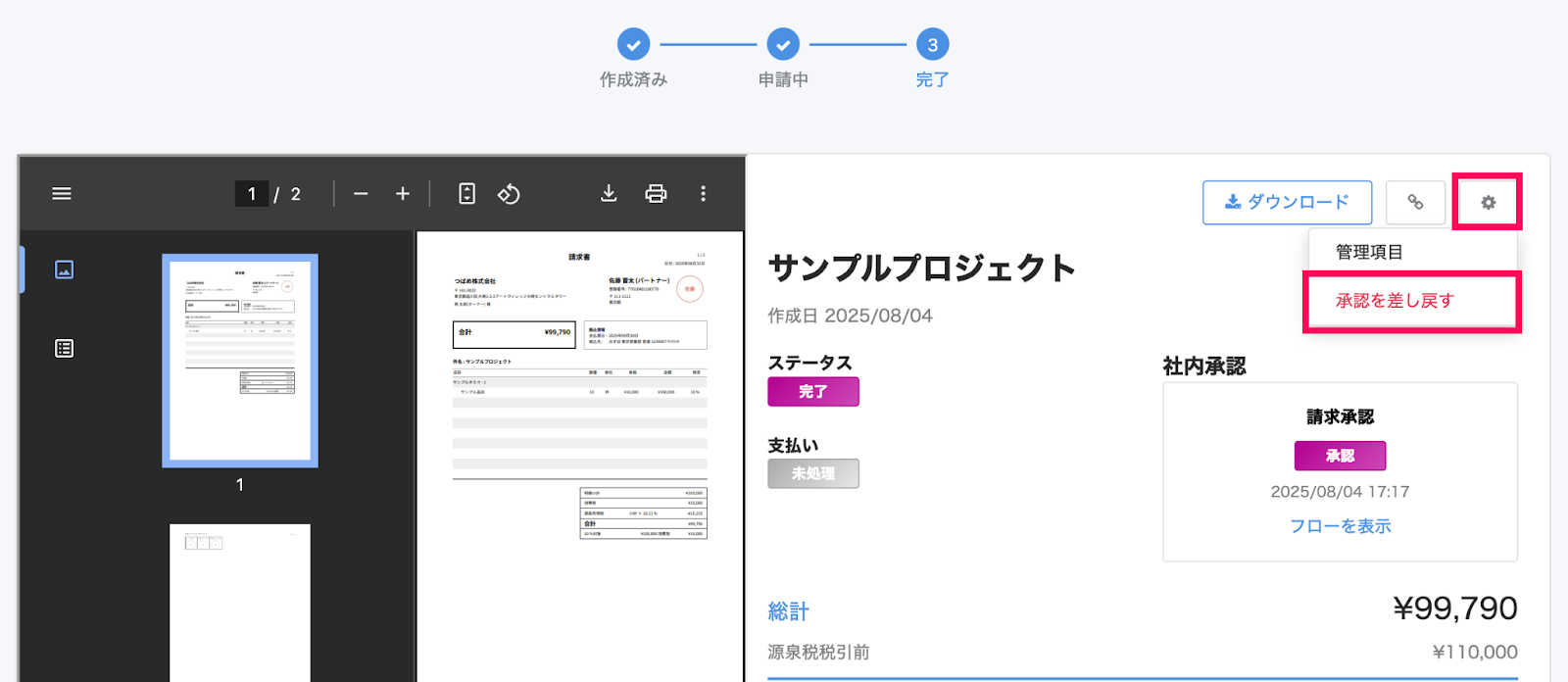Screen dimensions: 1568x682
Task: Download the PDF from viewer toolbar icon
Action: tap(609, 194)
